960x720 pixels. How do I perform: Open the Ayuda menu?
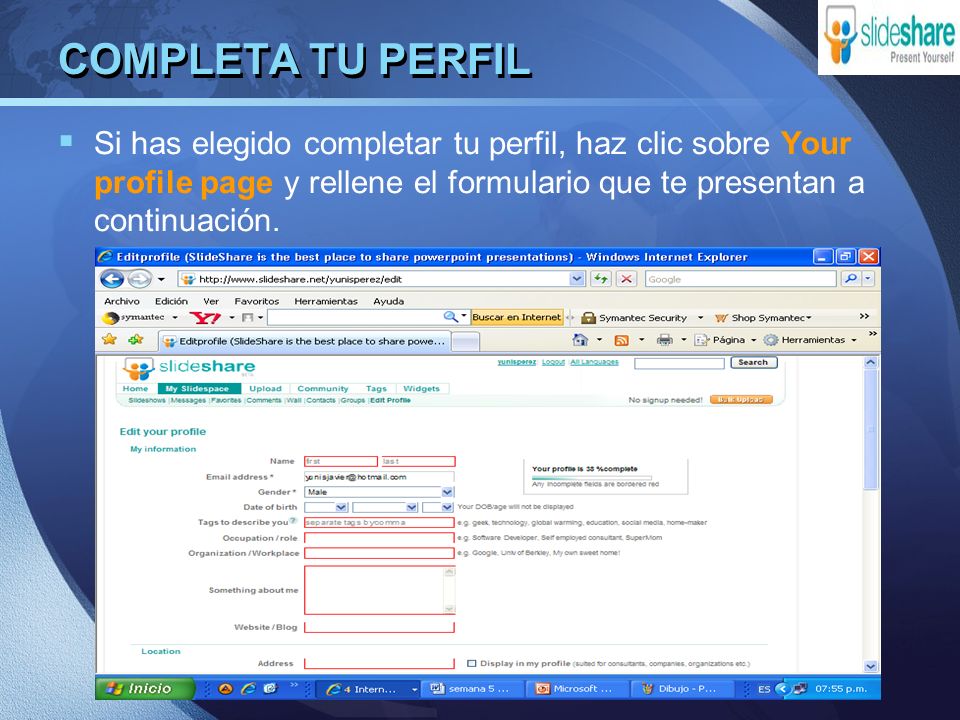pos(389,301)
